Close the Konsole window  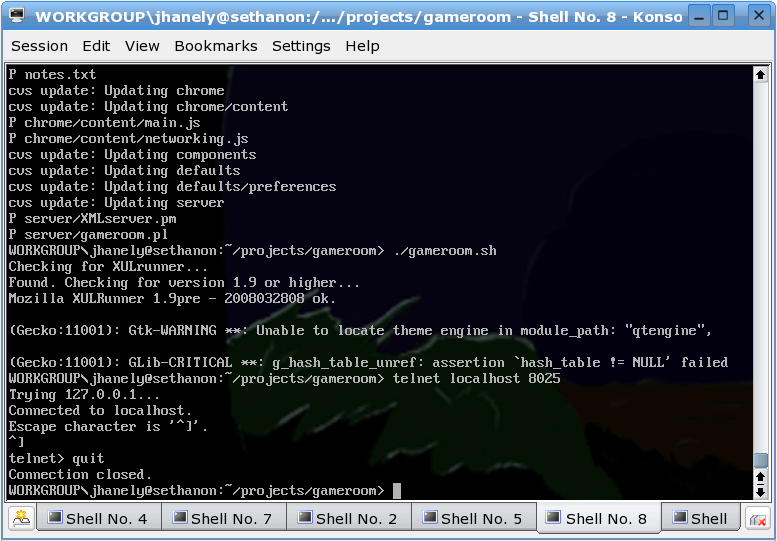pyautogui.click(x=752, y=16)
